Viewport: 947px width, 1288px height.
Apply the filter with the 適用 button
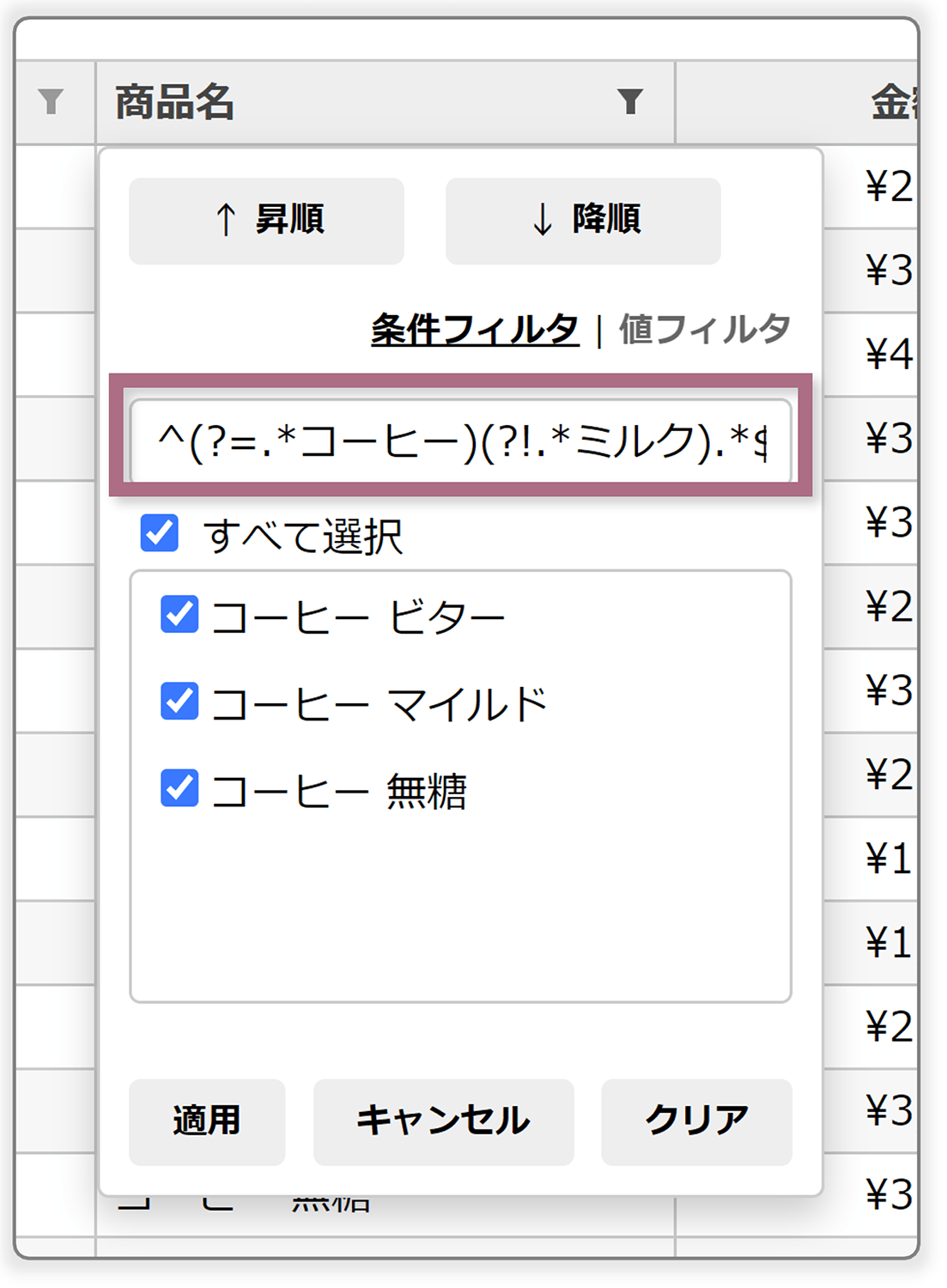(x=206, y=1121)
